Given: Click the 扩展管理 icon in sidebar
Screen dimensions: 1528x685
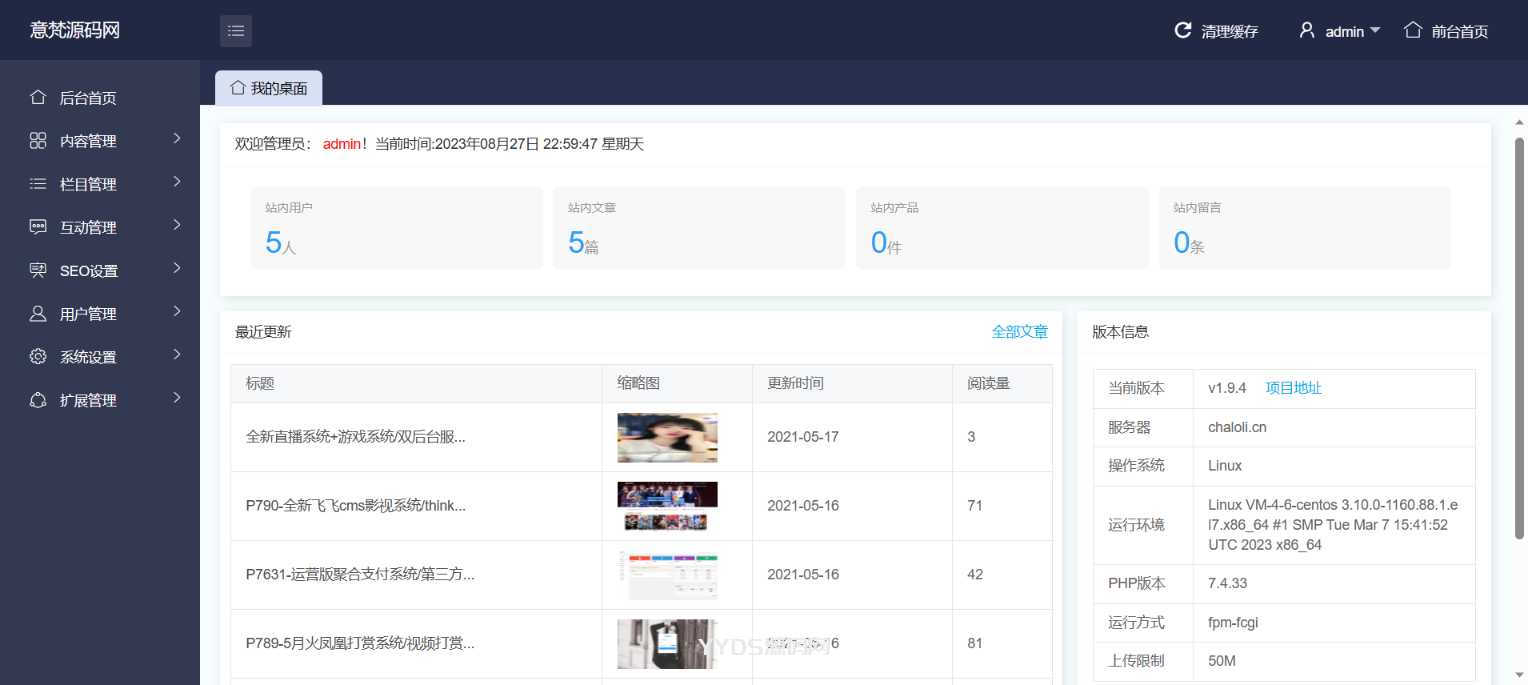Looking at the screenshot, I should (38, 400).
